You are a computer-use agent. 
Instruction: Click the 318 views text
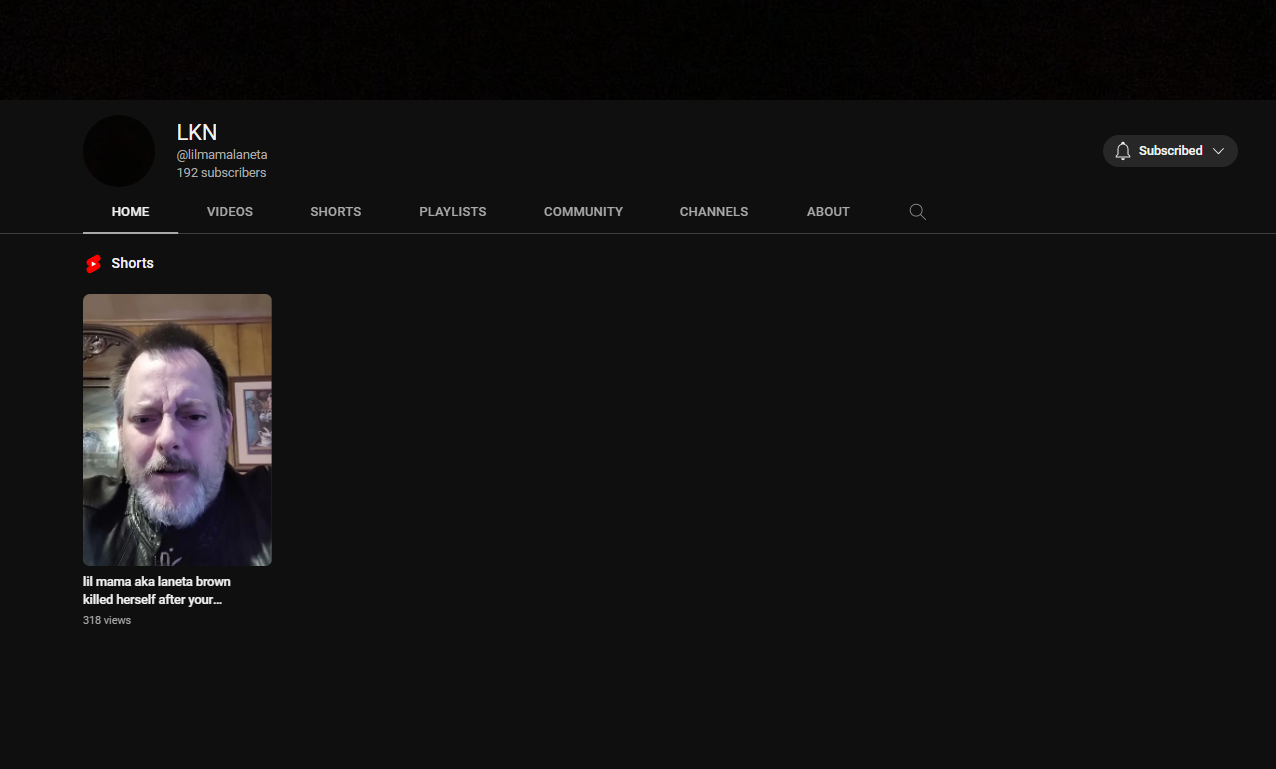pyautogui.click(x=107, y=620)
